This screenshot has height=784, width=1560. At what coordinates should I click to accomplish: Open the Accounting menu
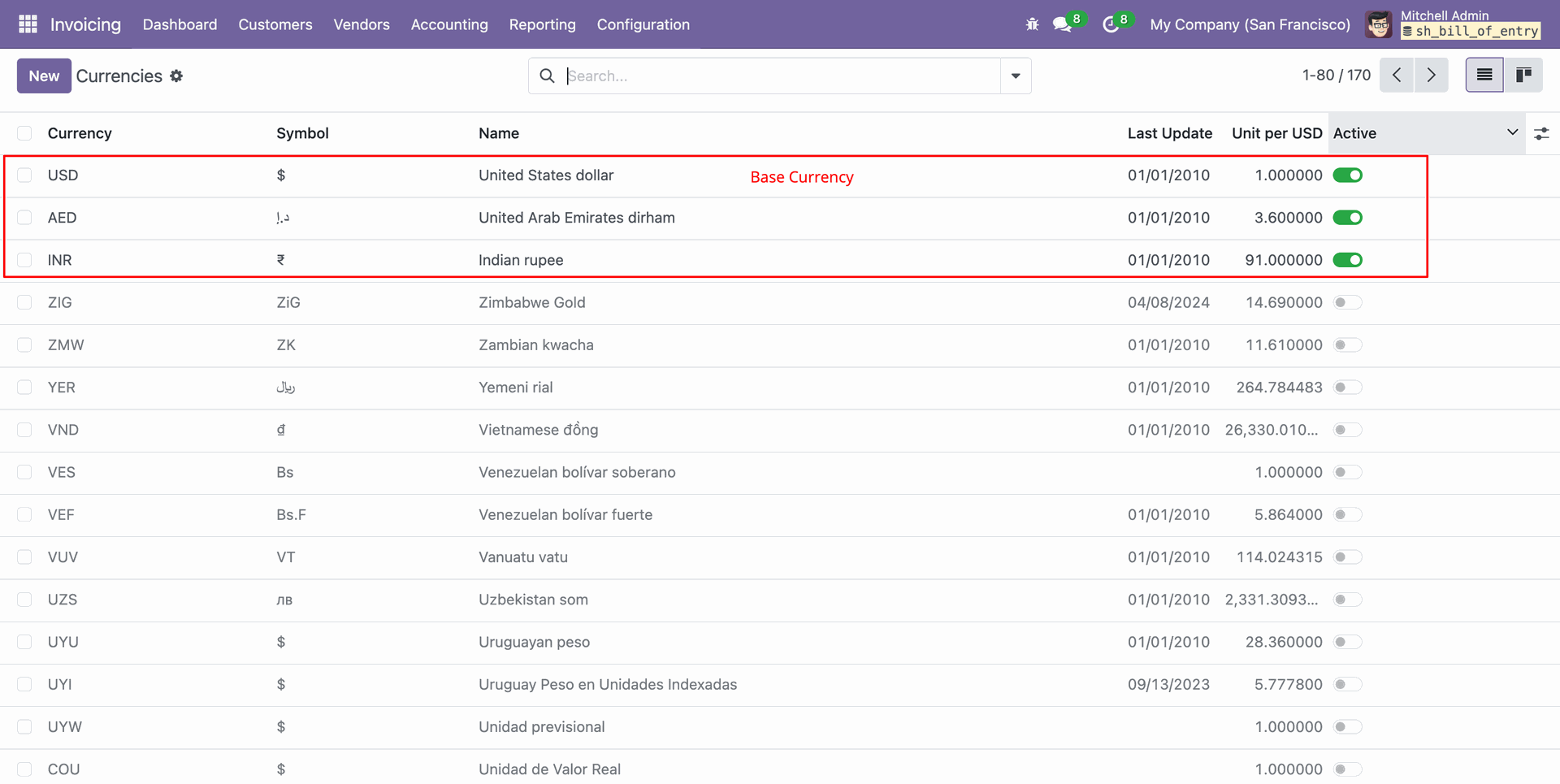[449, 24]
